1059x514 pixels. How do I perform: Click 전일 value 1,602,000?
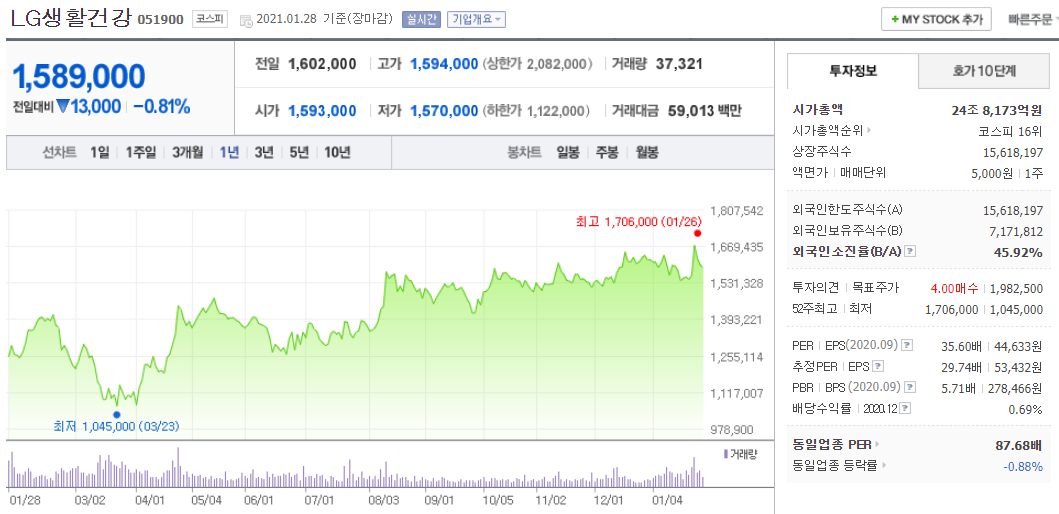pyautogui.click(x=322, y=64)
